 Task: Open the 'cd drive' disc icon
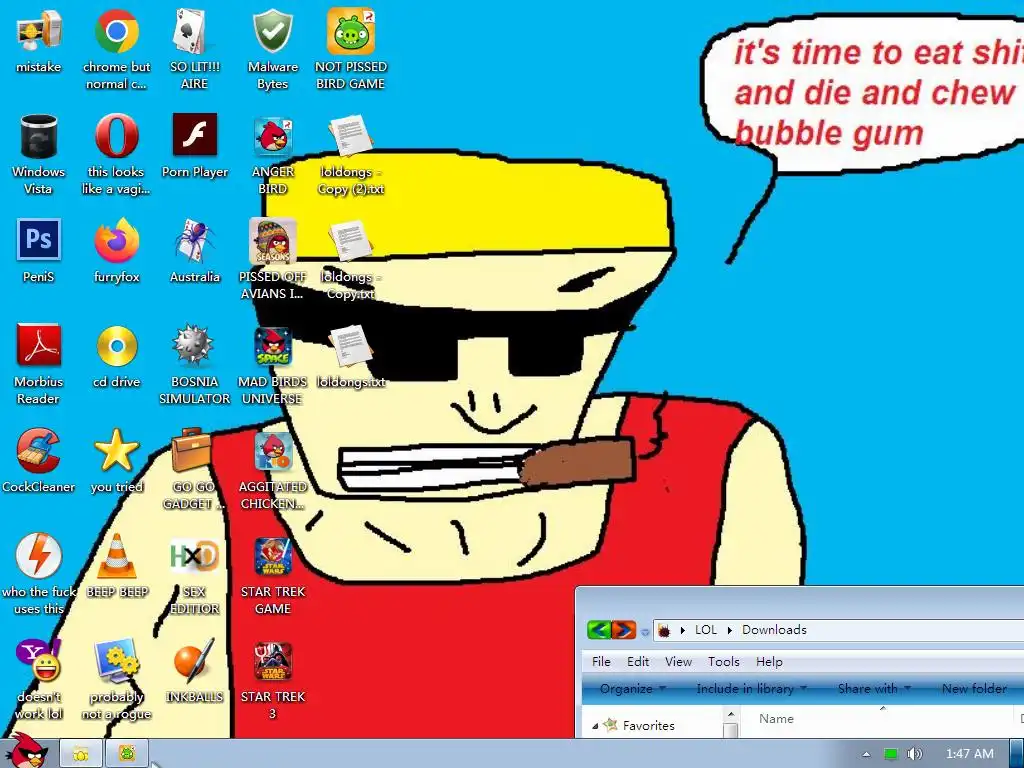pyautogui.click(x=117, y=345)
